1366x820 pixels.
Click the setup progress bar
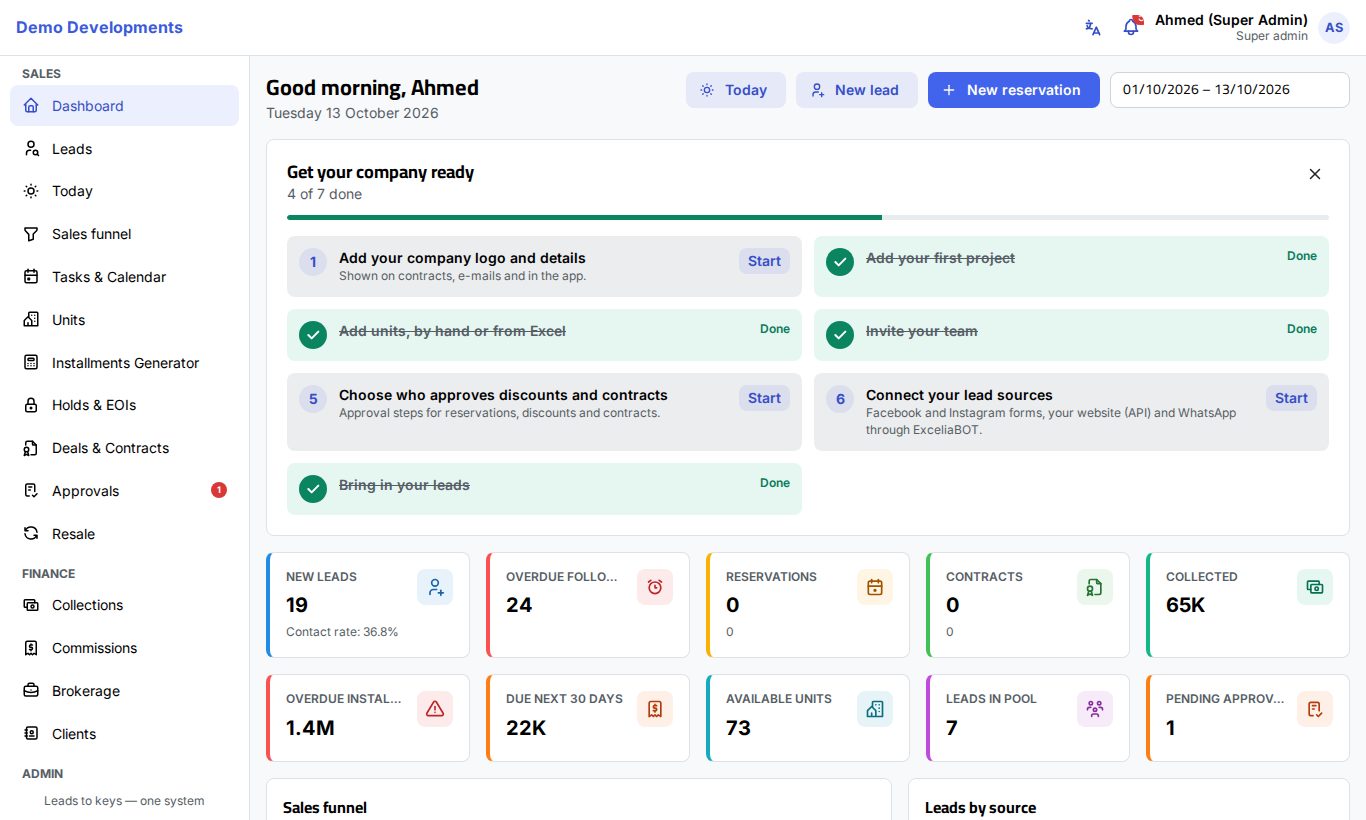pyautogui.click(x=808, y=217)
